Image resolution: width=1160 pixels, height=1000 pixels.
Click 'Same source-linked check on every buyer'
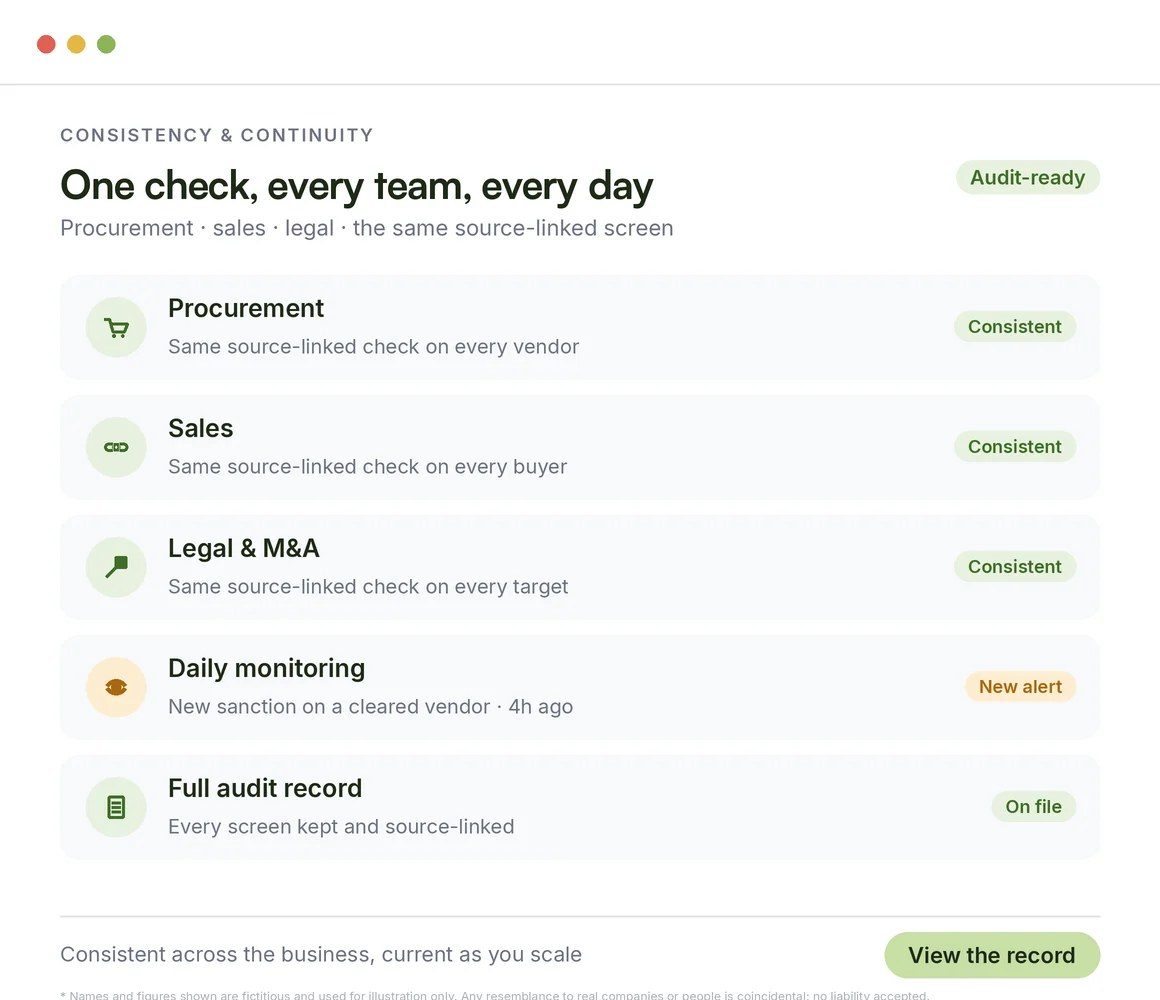pyautogui.click(x=368, y=467)
